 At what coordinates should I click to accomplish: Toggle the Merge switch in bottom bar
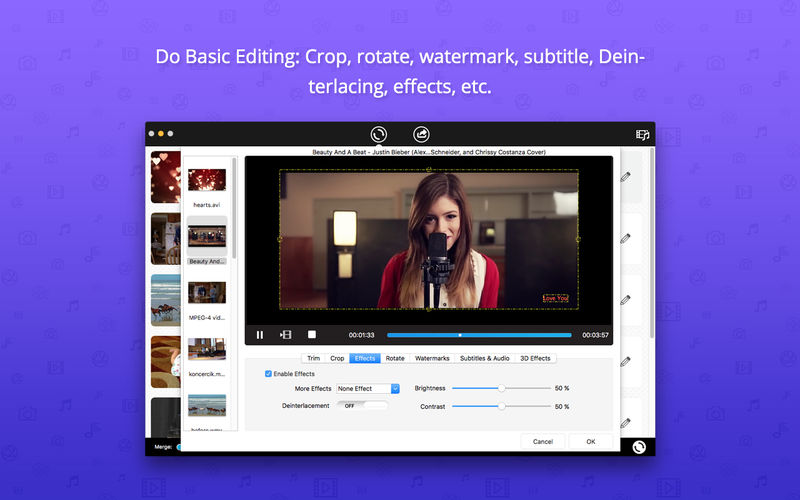click(x=179, y=447)
